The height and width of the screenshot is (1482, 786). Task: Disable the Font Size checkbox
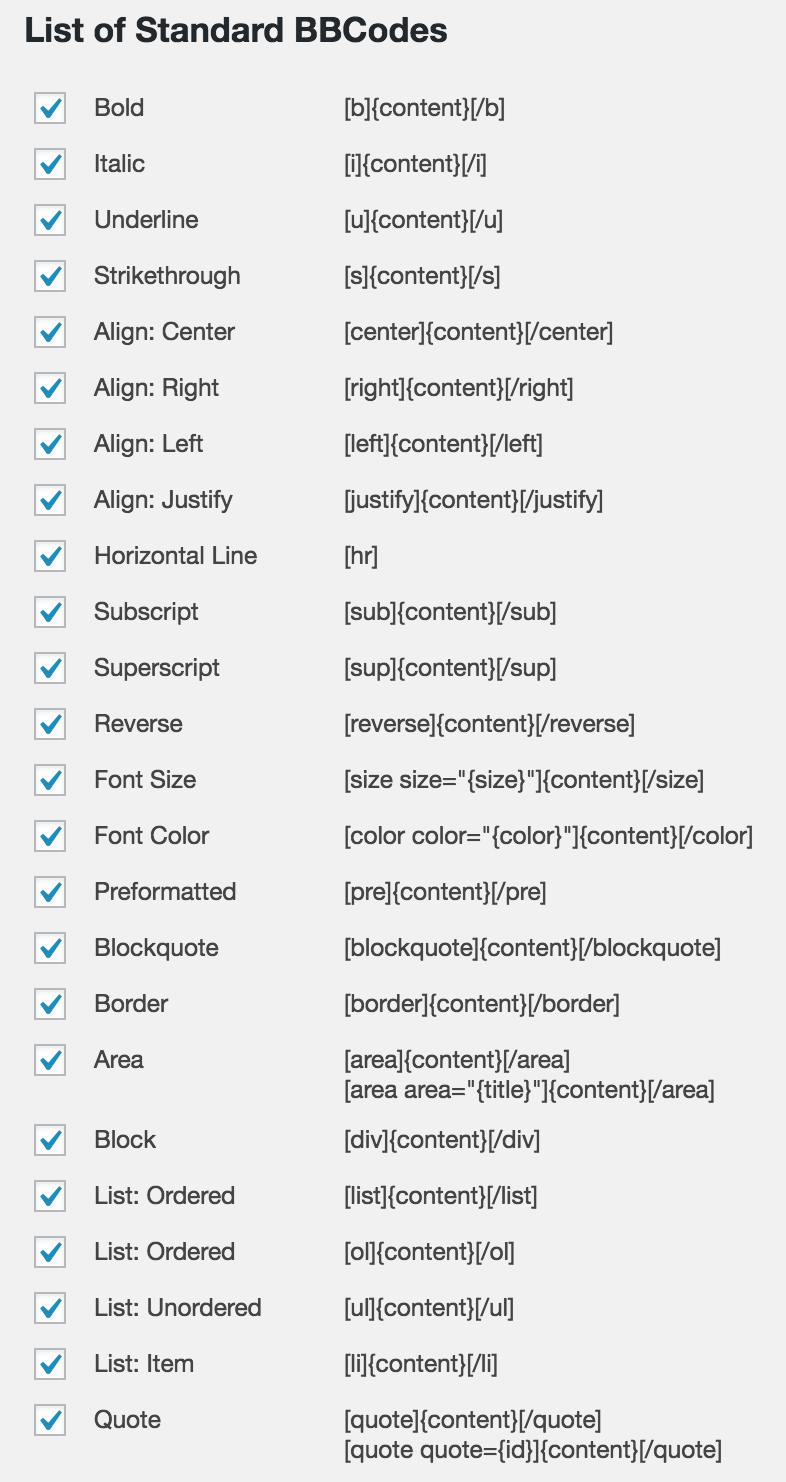50,780
